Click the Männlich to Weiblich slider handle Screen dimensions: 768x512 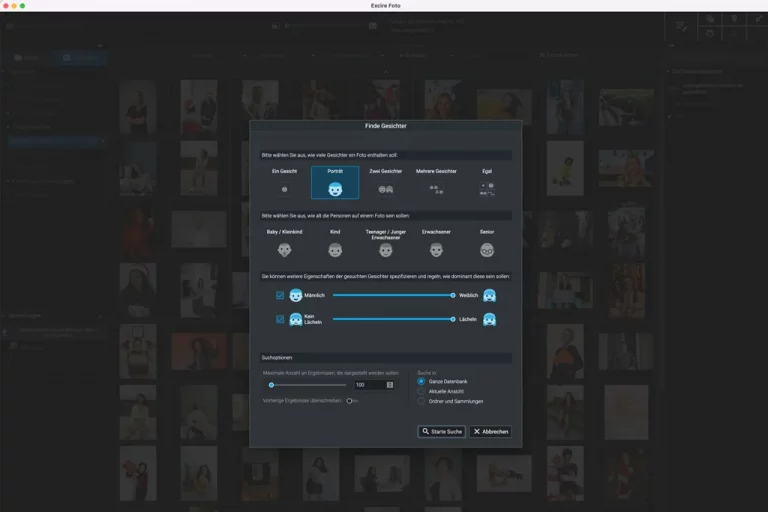[x=453, y=295]
